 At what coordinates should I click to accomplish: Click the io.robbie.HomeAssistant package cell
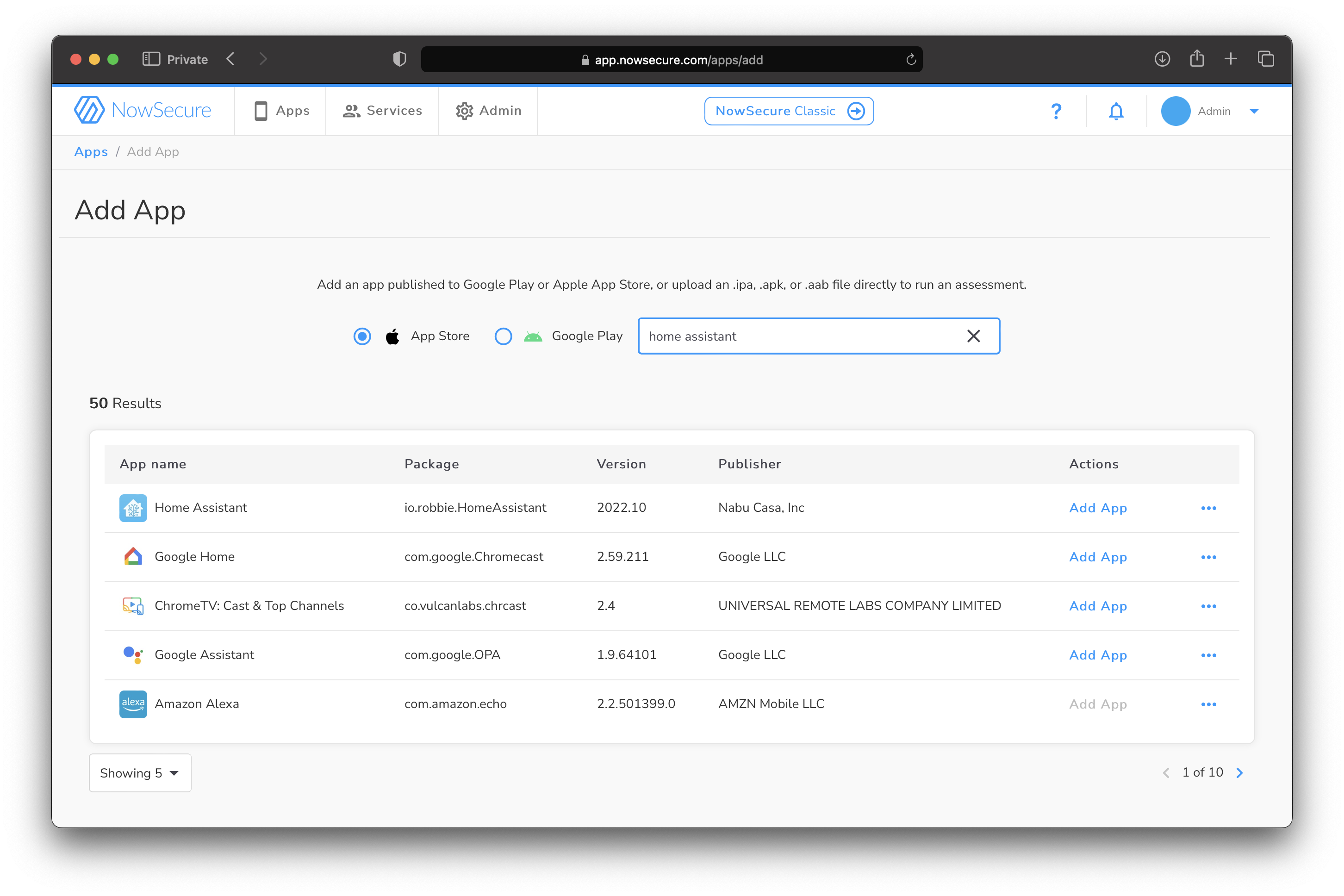(x=475, y=507)
